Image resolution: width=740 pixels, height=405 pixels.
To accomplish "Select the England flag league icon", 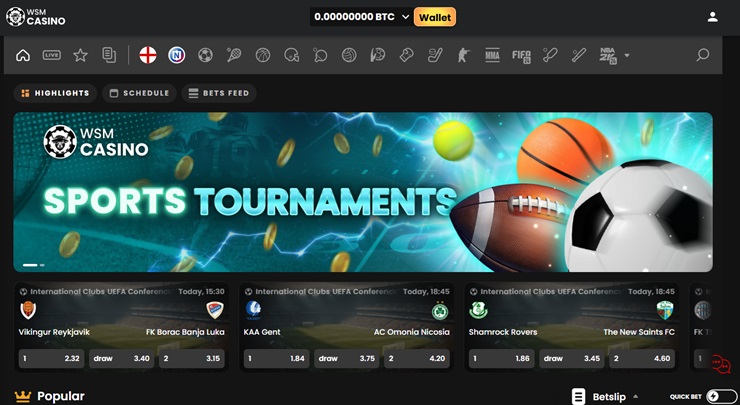I will (148, 55).
